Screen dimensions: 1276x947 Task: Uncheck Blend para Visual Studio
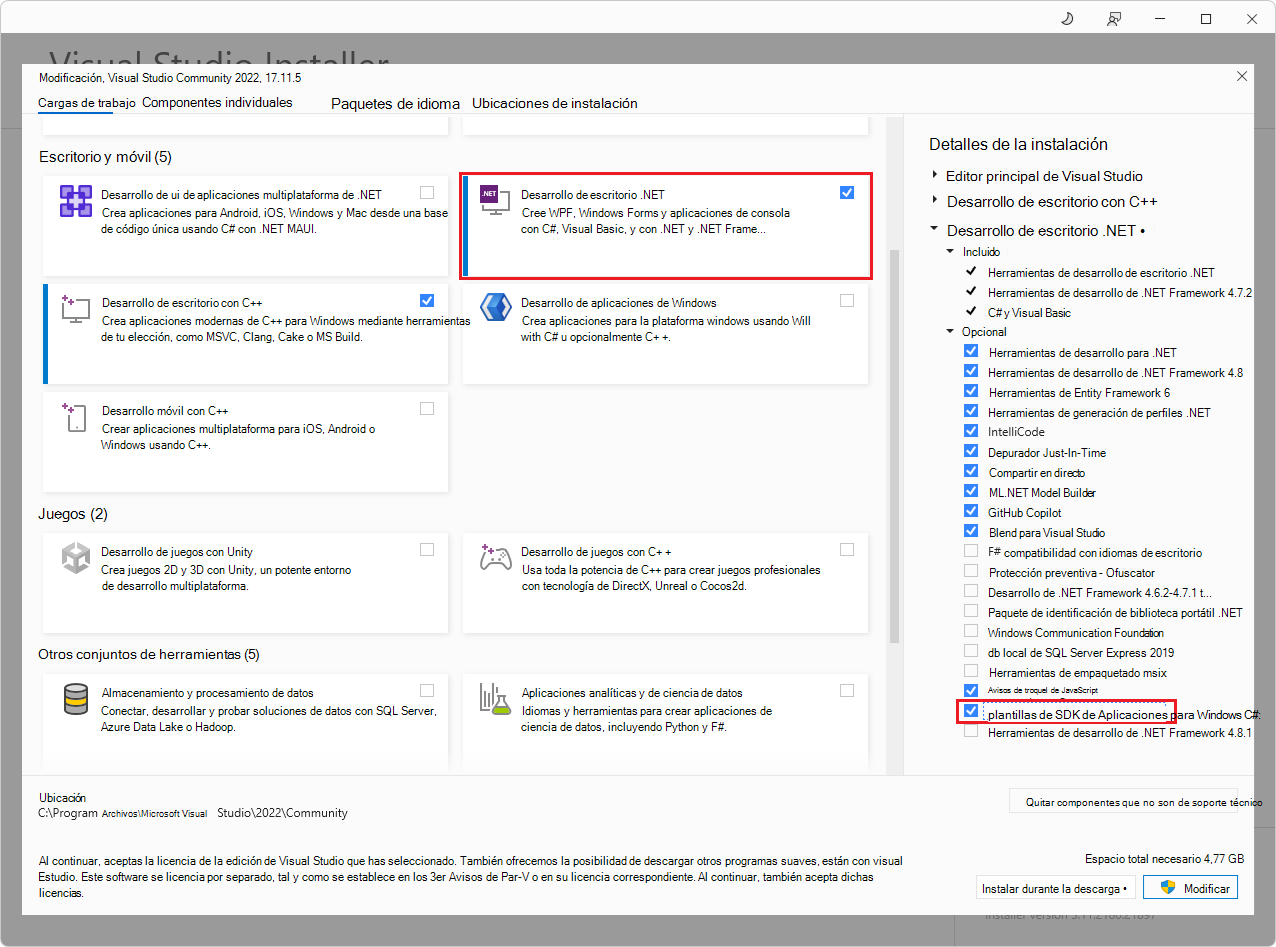coord(971,531)
